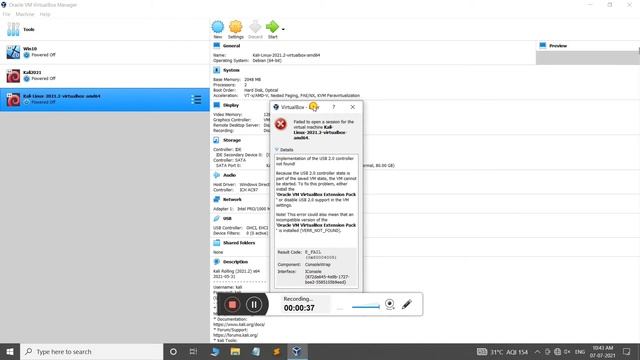
Task: Click the https://www.kali.org/docs/ text
Action: 239,324
